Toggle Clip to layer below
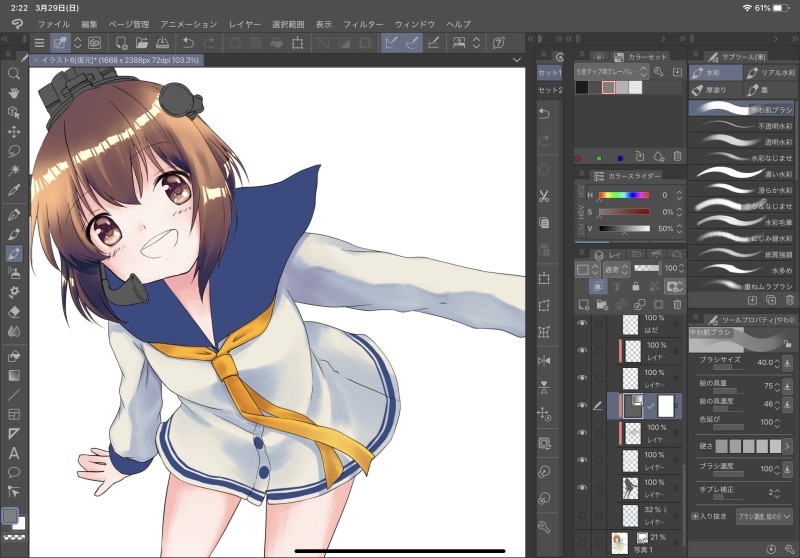The height and width of the screenshot is (558, 800). click(x=598, y=287)
